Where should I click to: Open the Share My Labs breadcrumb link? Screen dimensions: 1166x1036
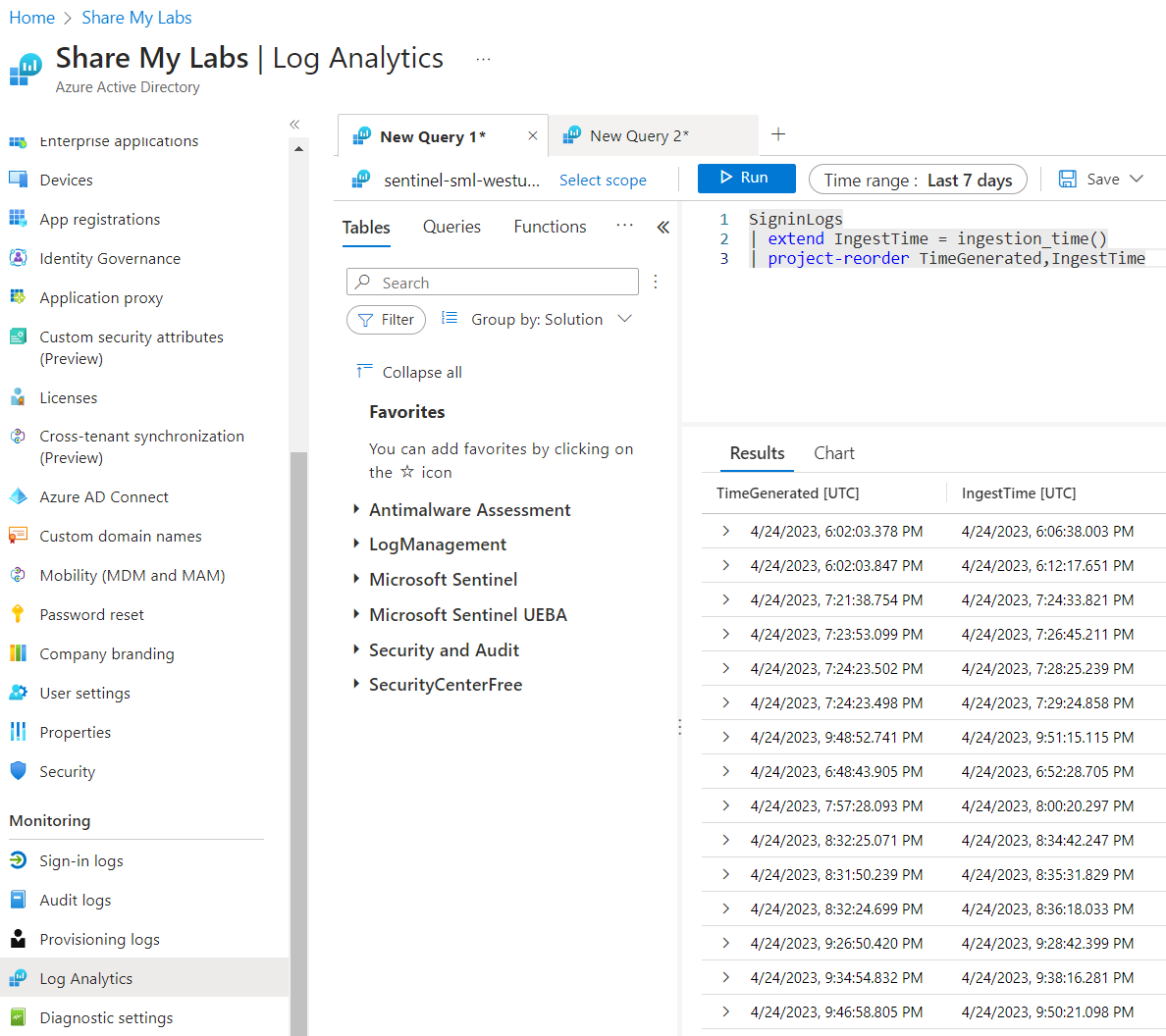pyautogui.click(x=136, y=18)
